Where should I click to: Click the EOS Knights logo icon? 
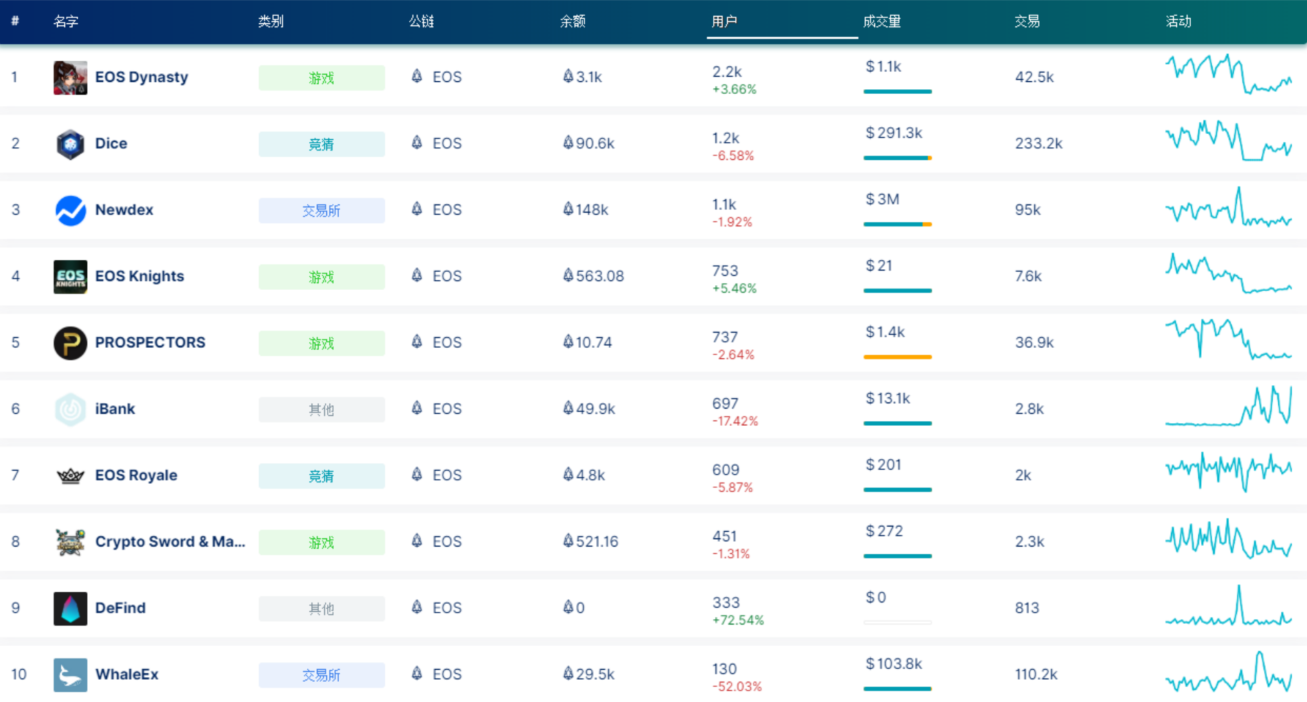(70, 277)
